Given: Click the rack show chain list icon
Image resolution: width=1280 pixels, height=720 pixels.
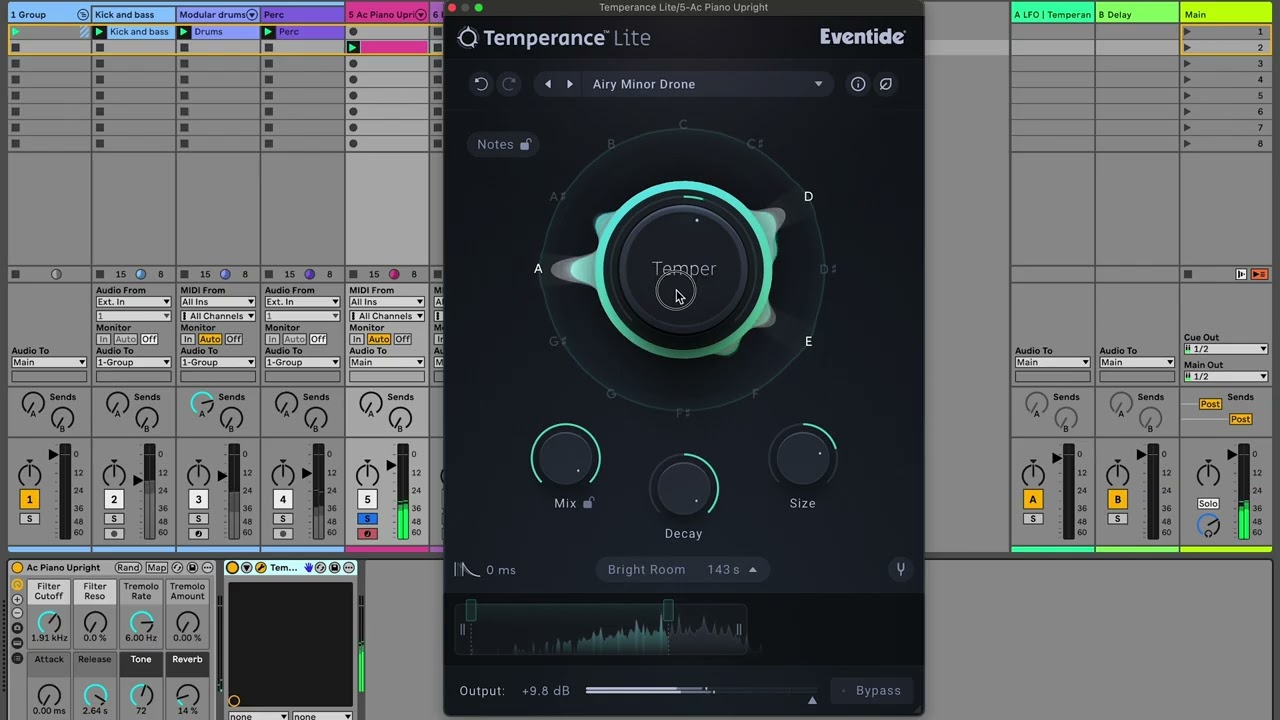Looking at the screenshot, I should [x=17, y=658].
